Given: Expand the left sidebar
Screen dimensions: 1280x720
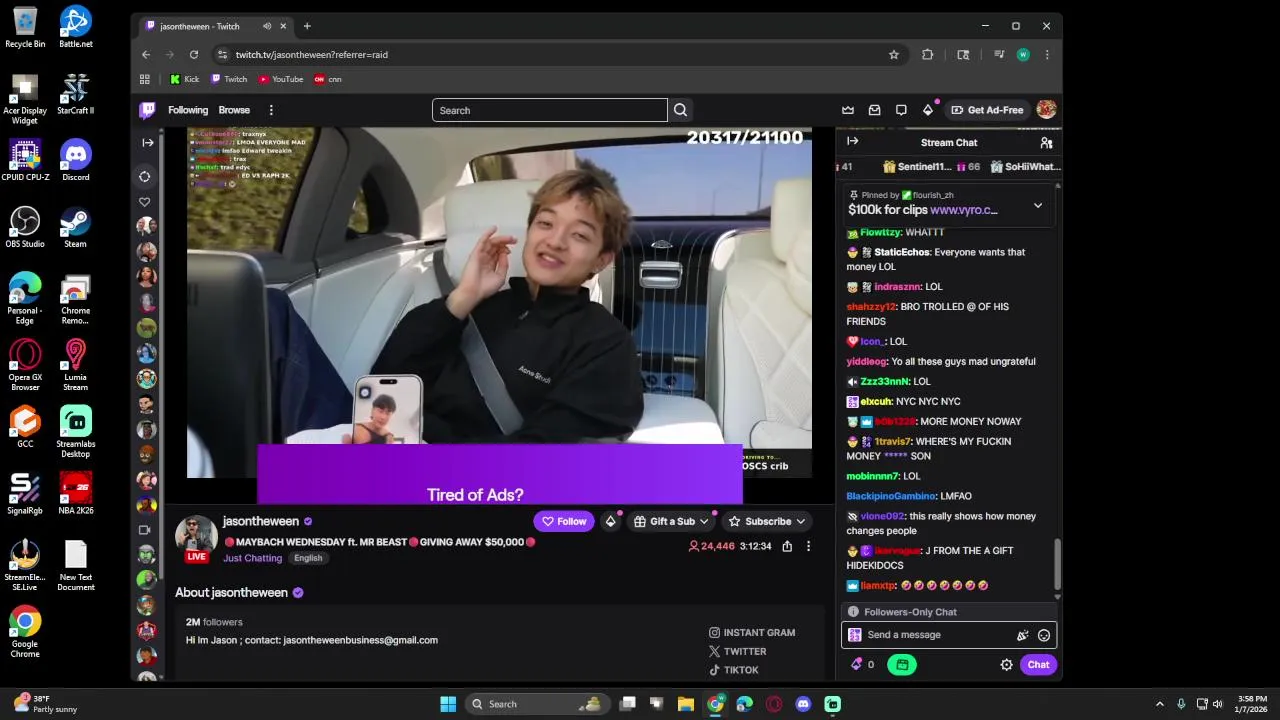Looking at the screenshot, I should [x=148, y=142].
